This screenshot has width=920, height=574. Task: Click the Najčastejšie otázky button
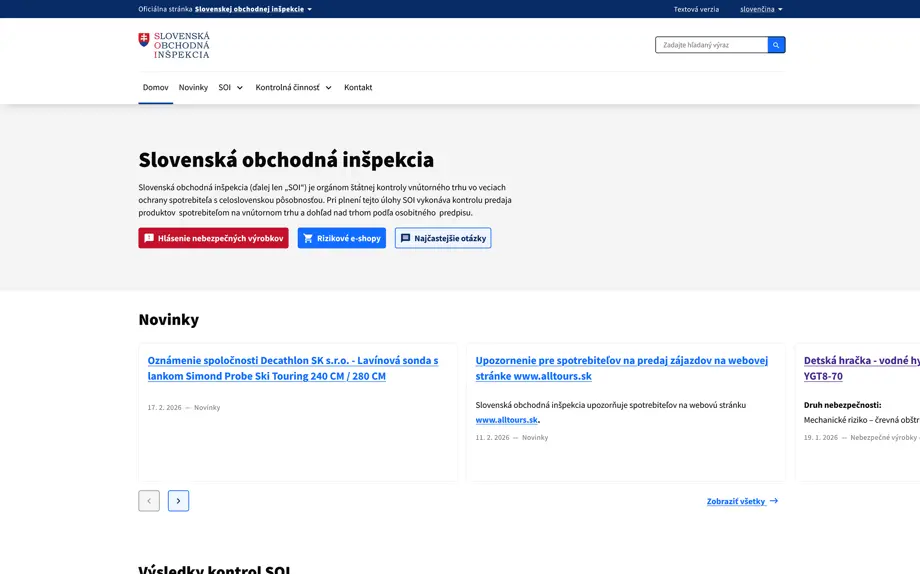(x=443, y=238)
